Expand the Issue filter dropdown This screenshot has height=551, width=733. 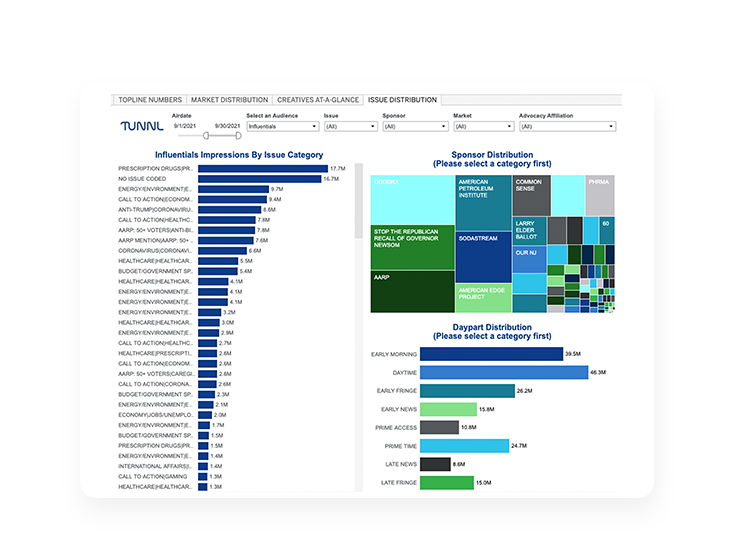[351, 126]
